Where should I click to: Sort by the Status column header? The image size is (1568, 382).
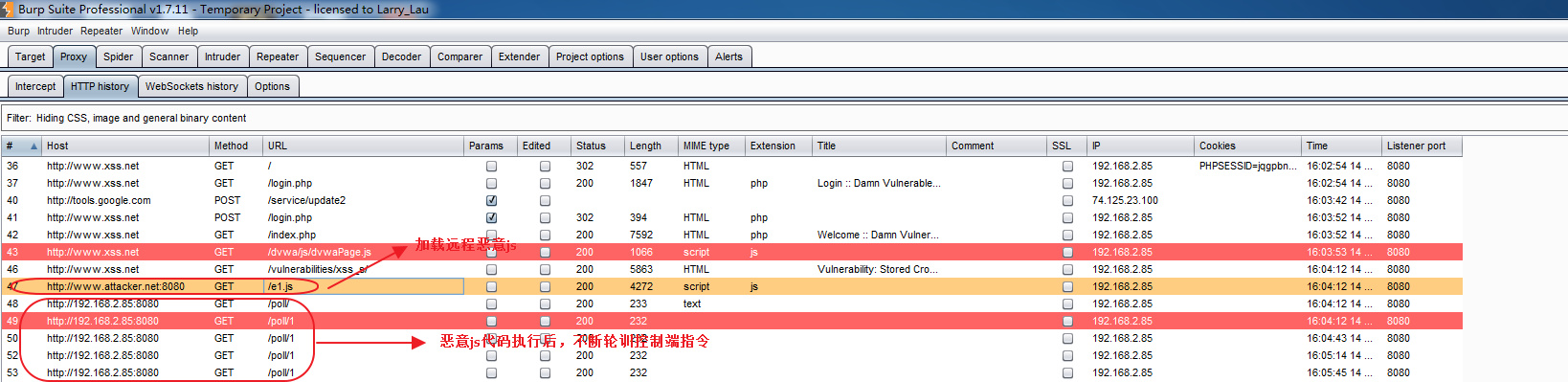pos(597,146)
